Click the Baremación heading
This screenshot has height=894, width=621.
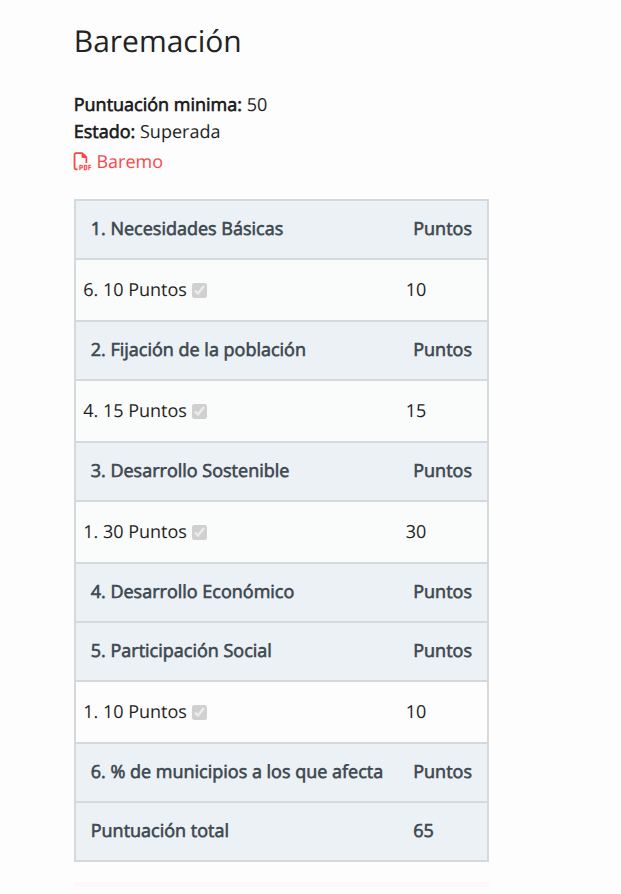coord(157,42)
